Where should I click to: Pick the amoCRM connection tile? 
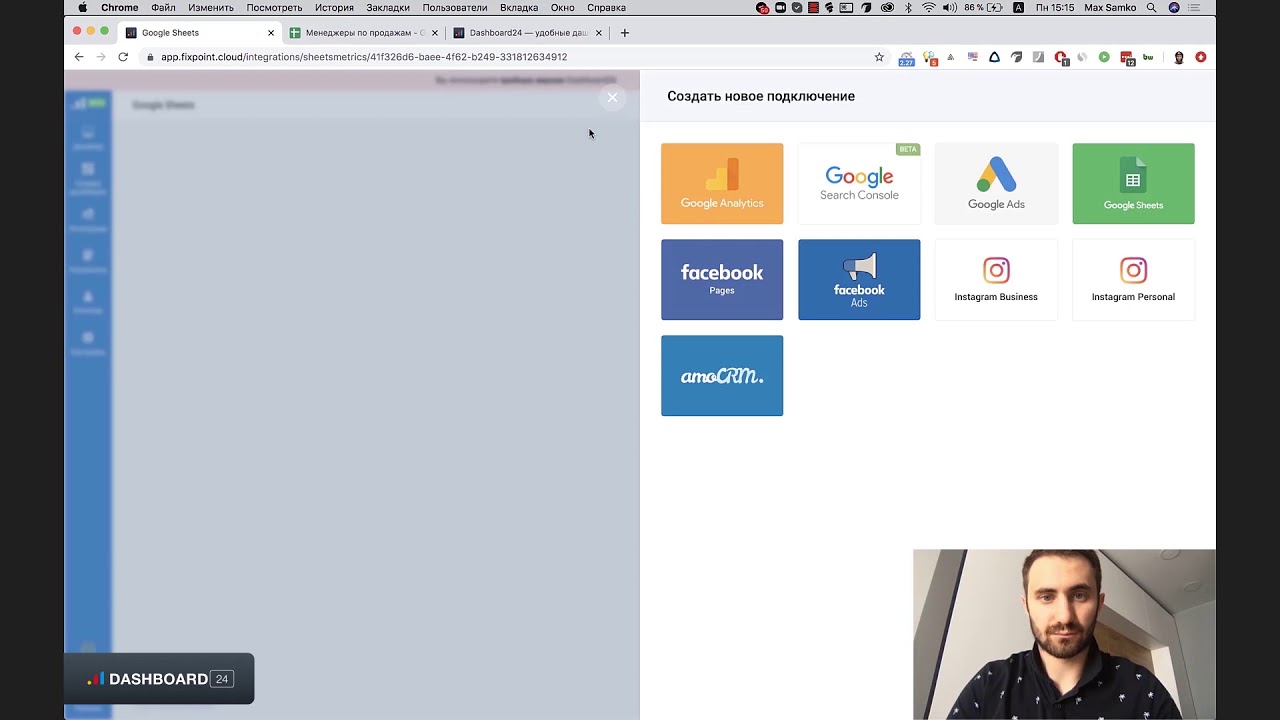[x=722, y=375]
